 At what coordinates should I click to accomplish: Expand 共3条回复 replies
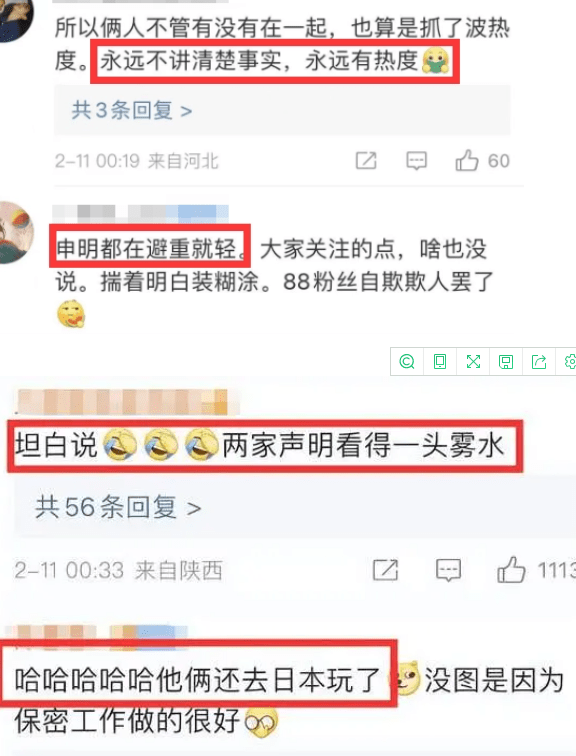pyautogui.click(x=132, y=110)
